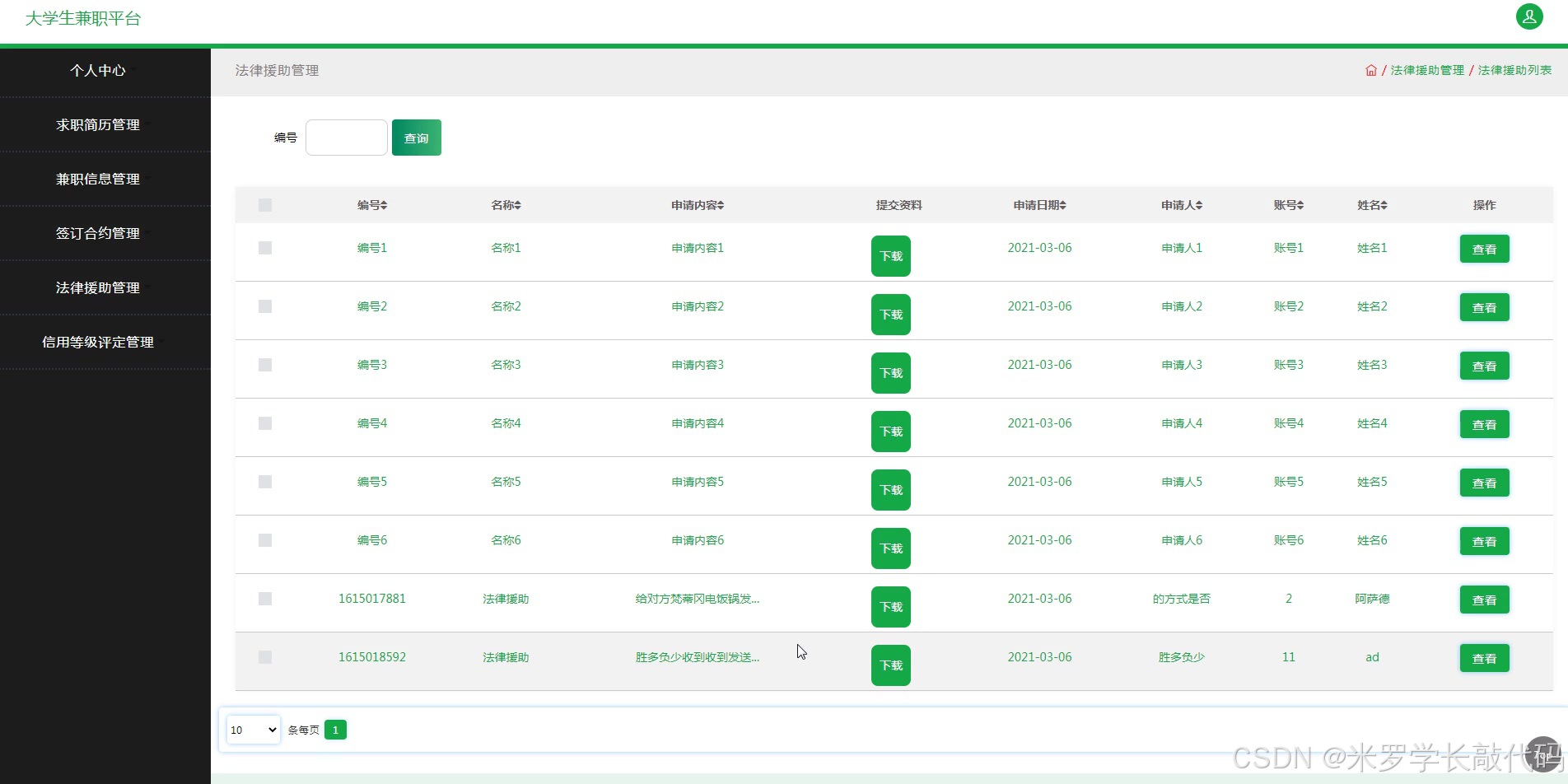The image size is (1568, 784).
Task: View details of 编号4 row
Action: click(x=1485, y=424)
